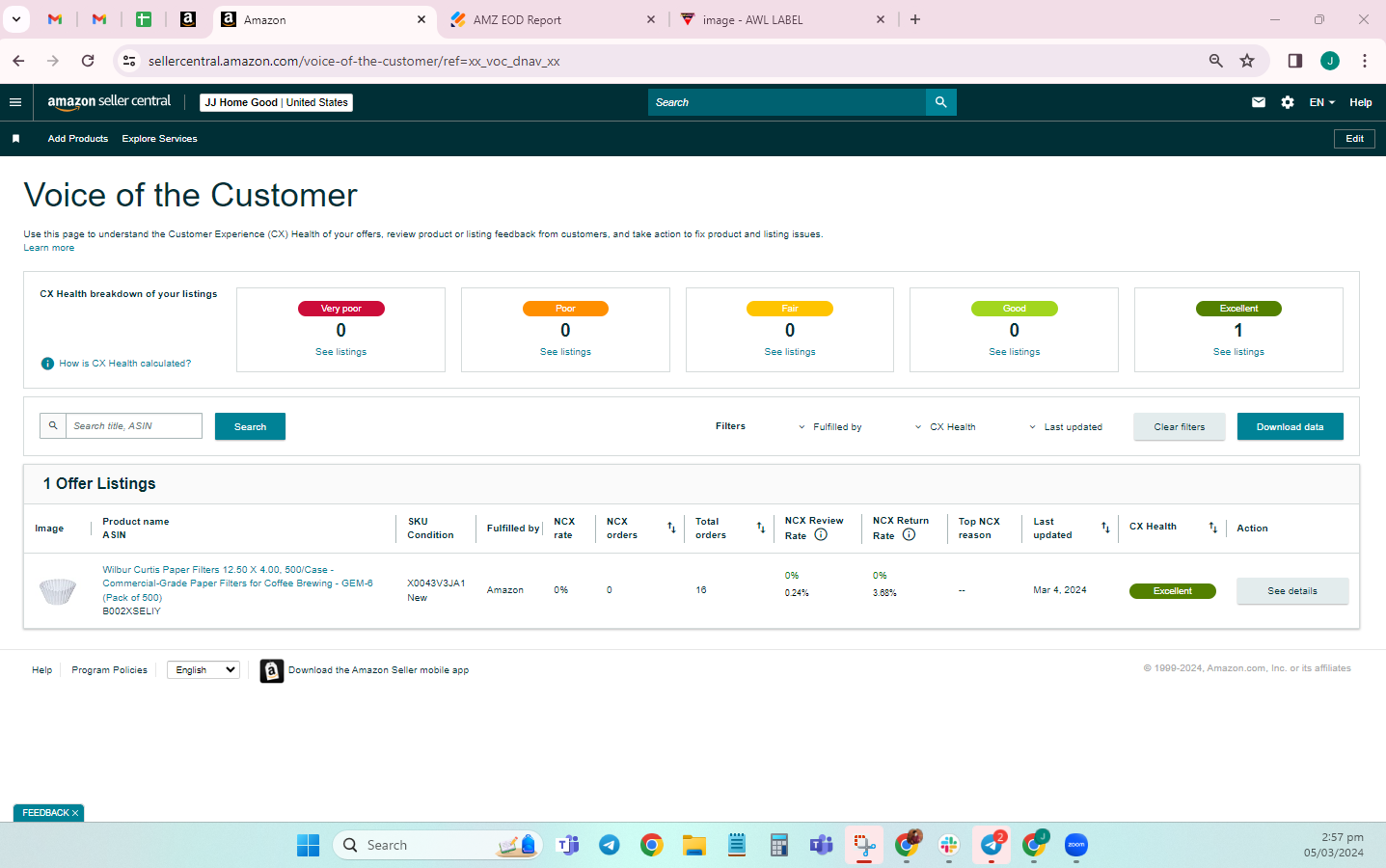The height and width of the screenshot is (868, 1386).
Task: Select the Amazon browser tab
Action: 323,20
